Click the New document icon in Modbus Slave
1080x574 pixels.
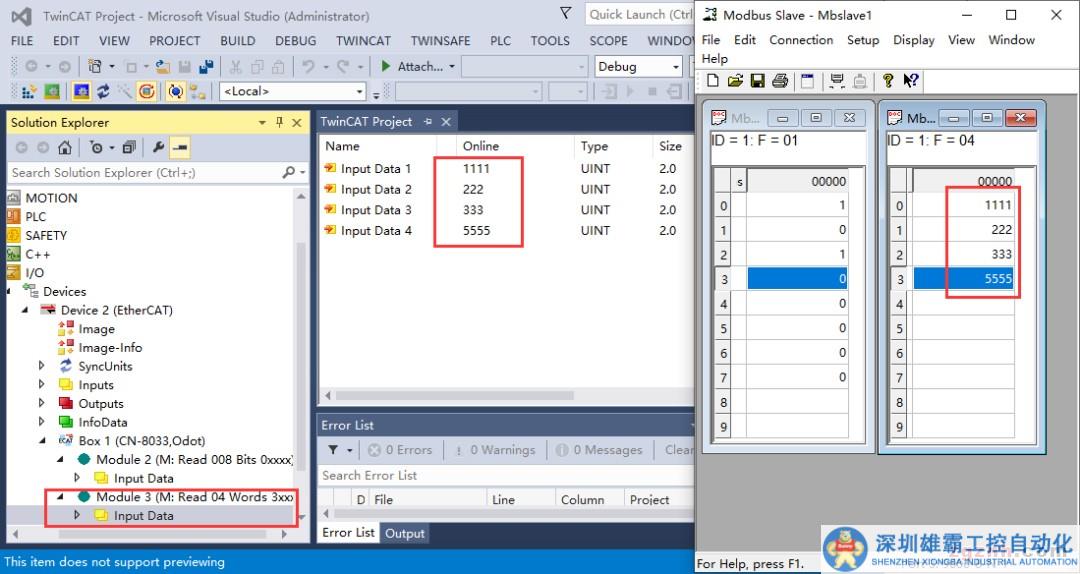(713, 81)
